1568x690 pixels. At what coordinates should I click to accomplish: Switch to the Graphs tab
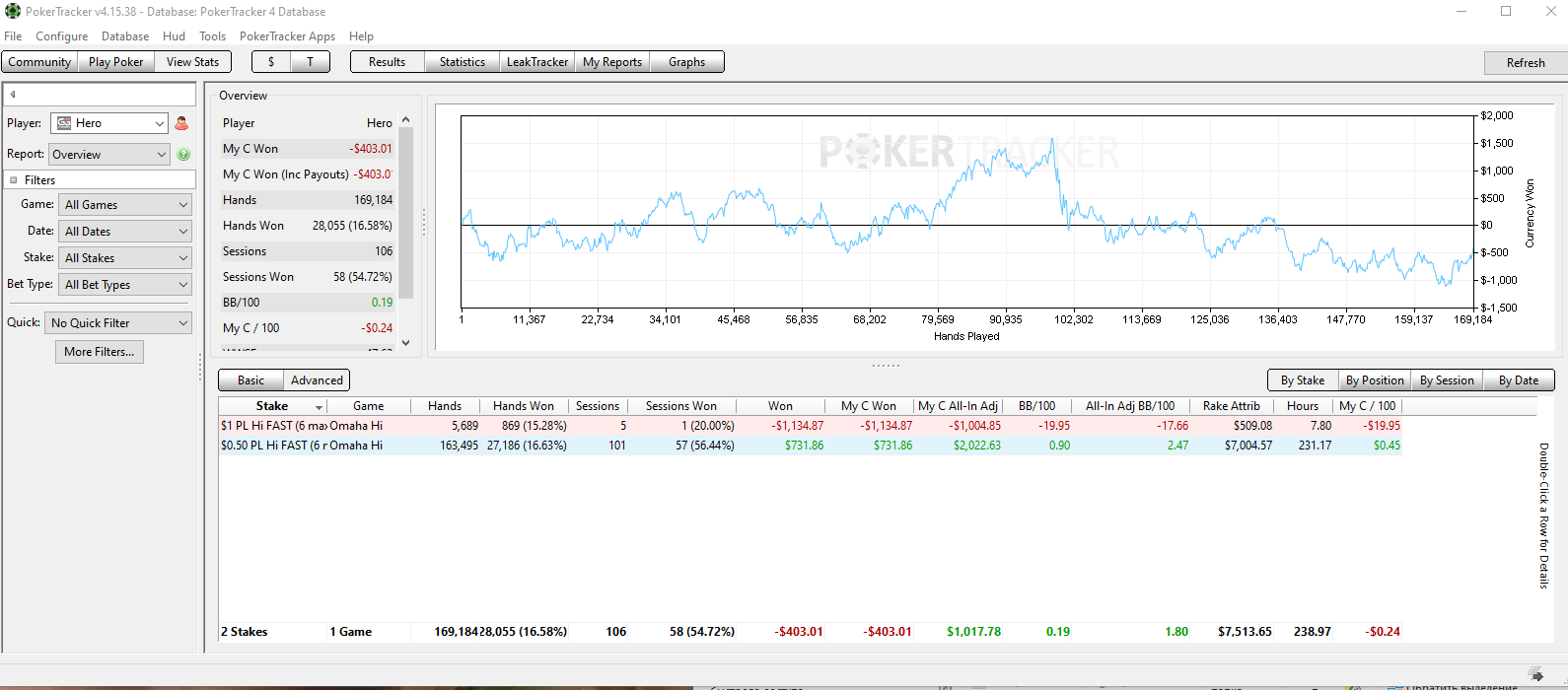tap(687, 62)
